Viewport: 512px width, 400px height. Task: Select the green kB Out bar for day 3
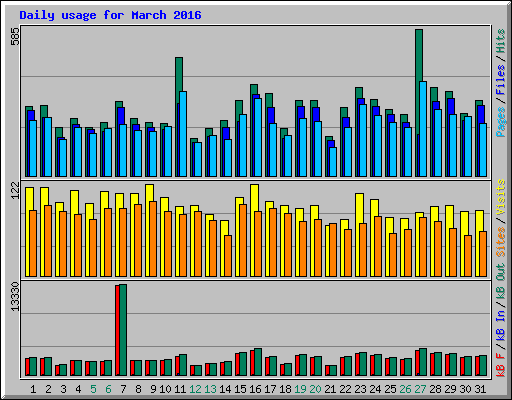pos(63,370)
